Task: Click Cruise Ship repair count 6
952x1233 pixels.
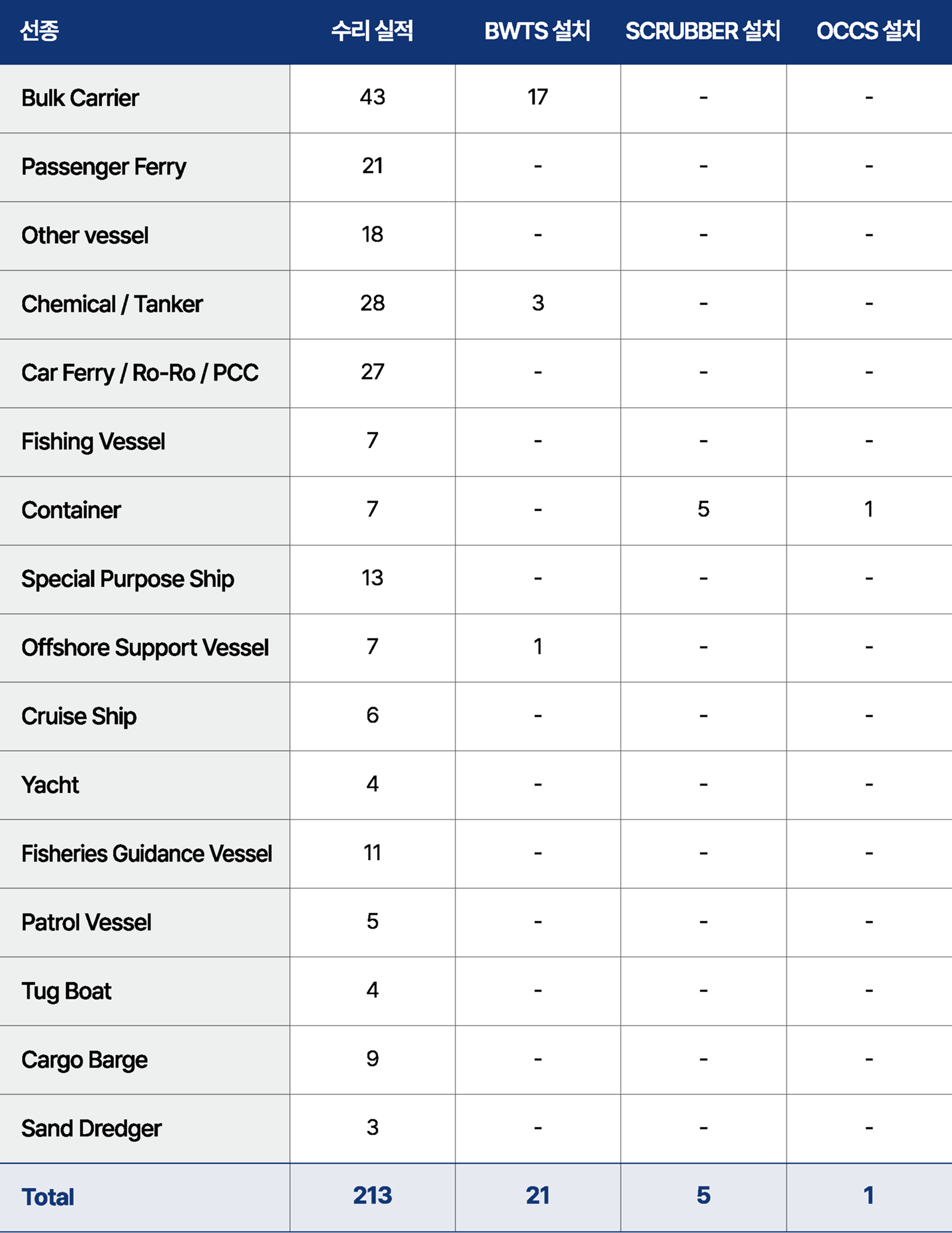Action: point(372,715)
